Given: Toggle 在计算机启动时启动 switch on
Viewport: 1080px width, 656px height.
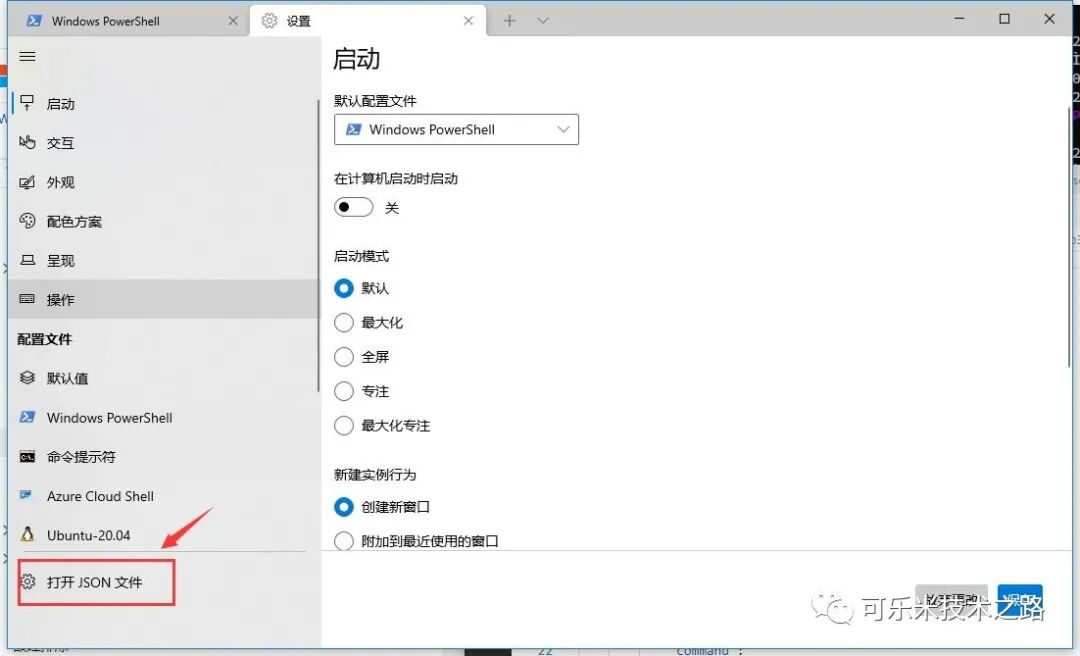Looking at the screenshot, I should (x=353, y=207).
